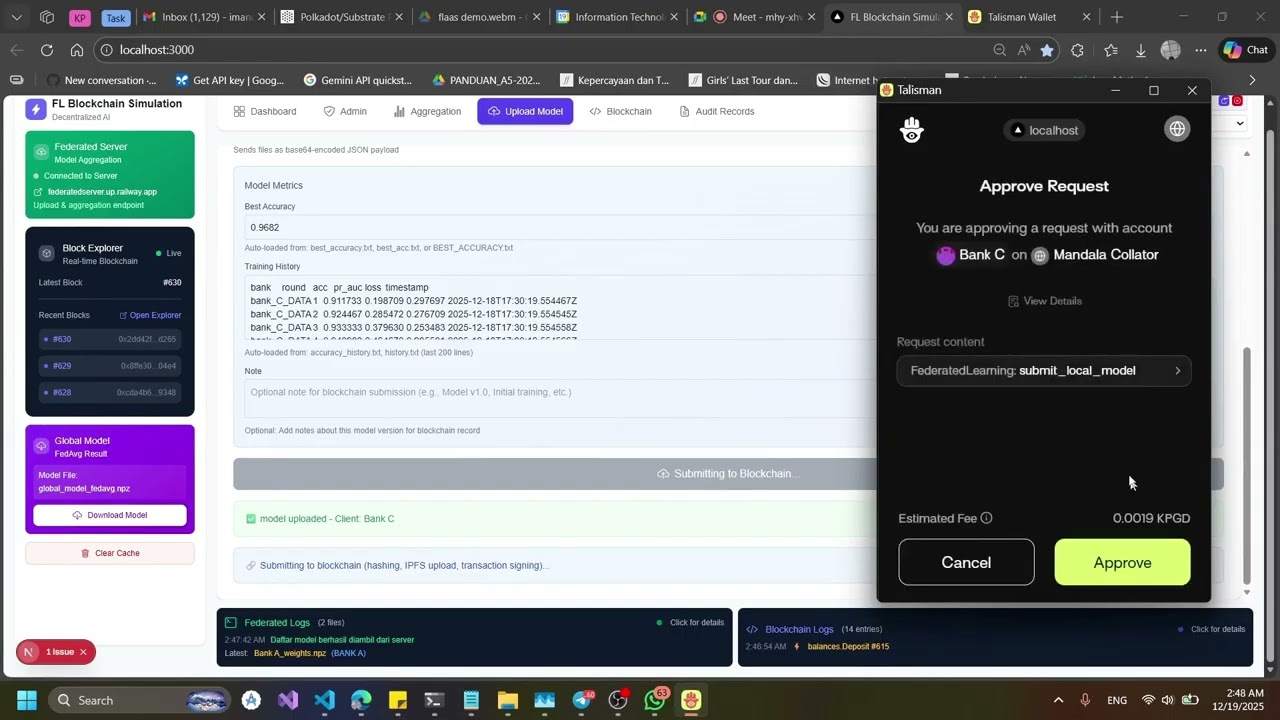Click the Blockchain Logs code icon

(x=752, y=629)
